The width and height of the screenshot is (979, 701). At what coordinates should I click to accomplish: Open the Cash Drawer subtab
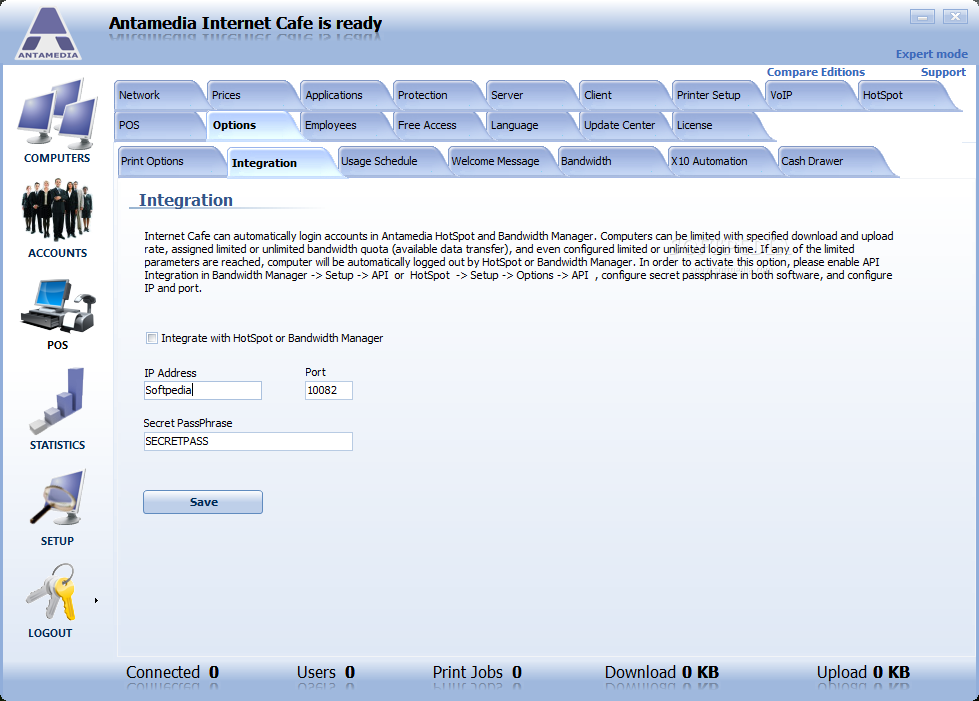(834, 161)
